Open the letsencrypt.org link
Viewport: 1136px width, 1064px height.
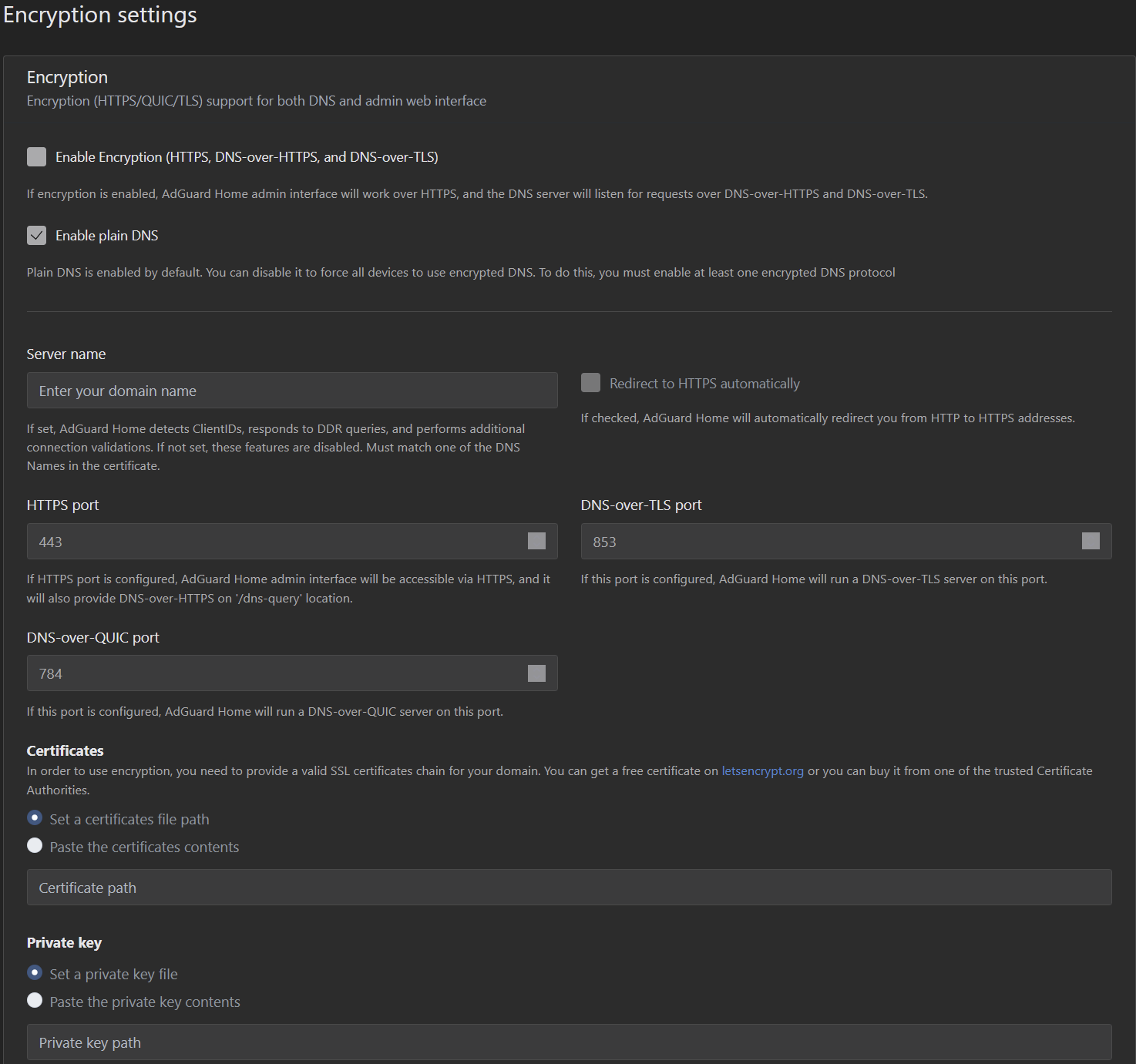coord(762,771)
